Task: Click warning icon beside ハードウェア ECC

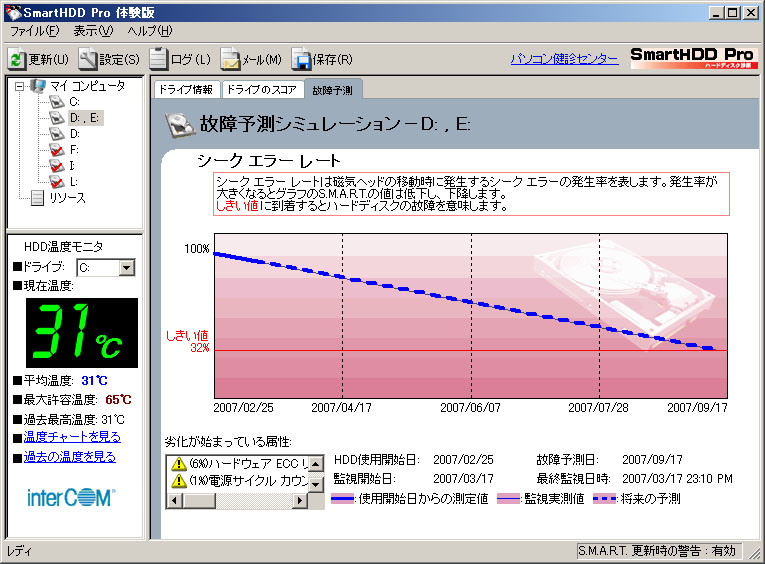Action: pos(179,463)
